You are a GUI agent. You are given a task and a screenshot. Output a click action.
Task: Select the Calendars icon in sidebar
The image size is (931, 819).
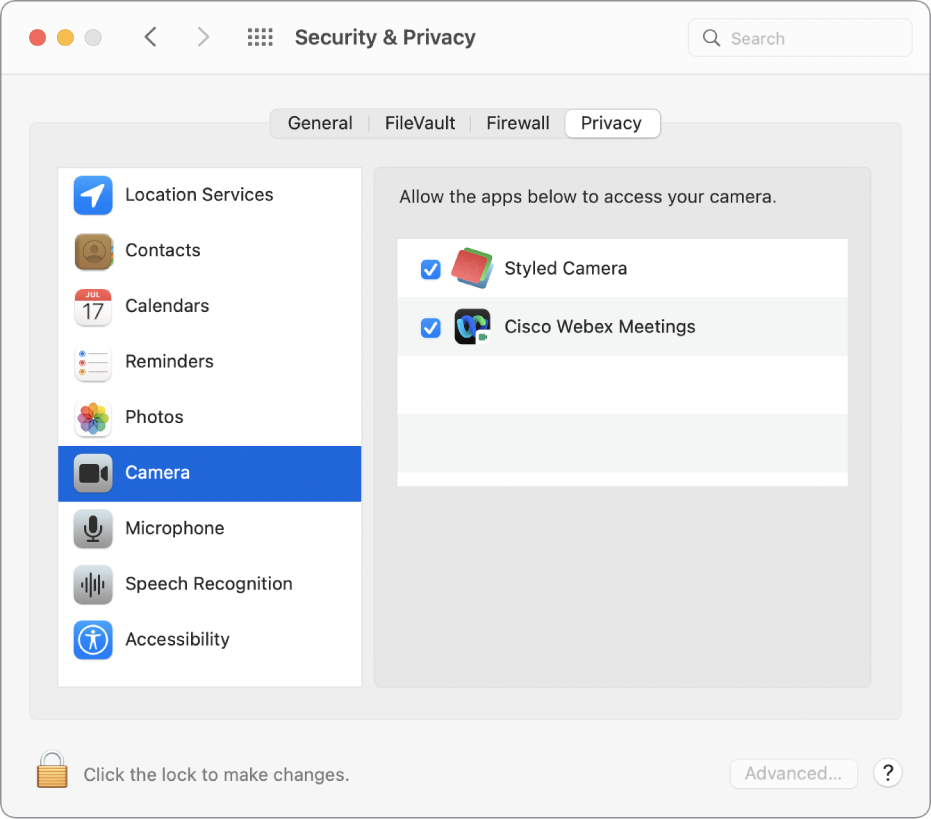click(x=93, y=307)
